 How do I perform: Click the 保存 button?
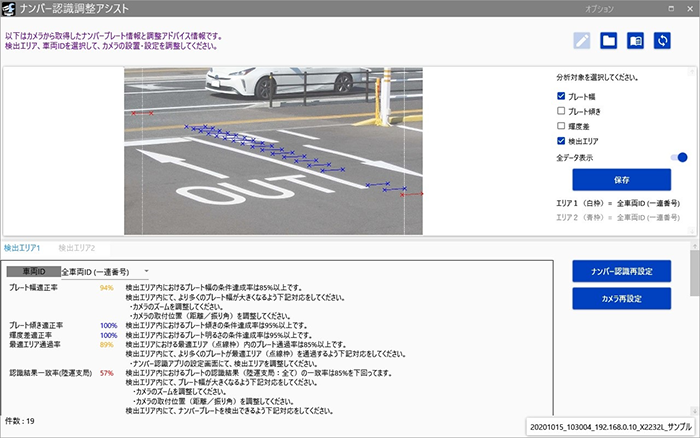pyautogui.click(x=621, y=180)
